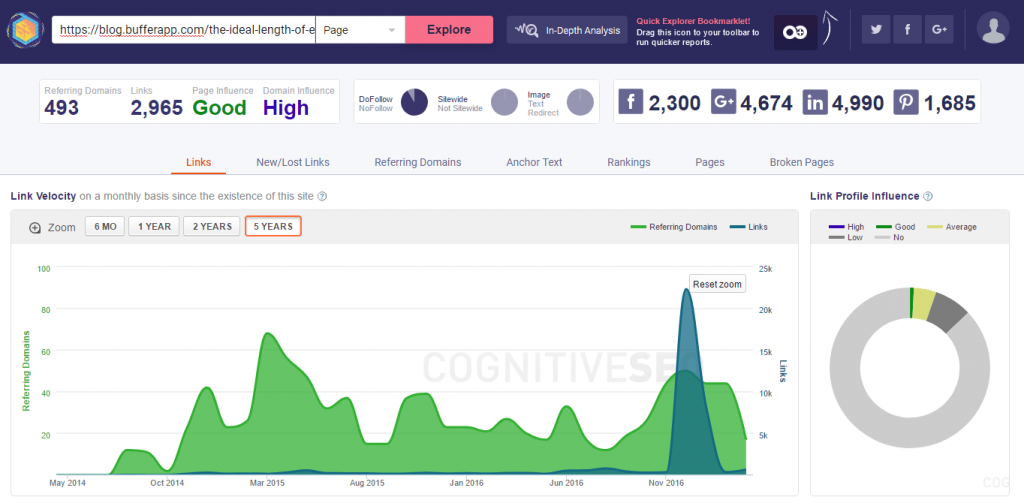Image resolution: width=1024 pixels, height=503 pixels.
Task: Toggle Referring Domains series in chart legend
Action: coord(673,227)
